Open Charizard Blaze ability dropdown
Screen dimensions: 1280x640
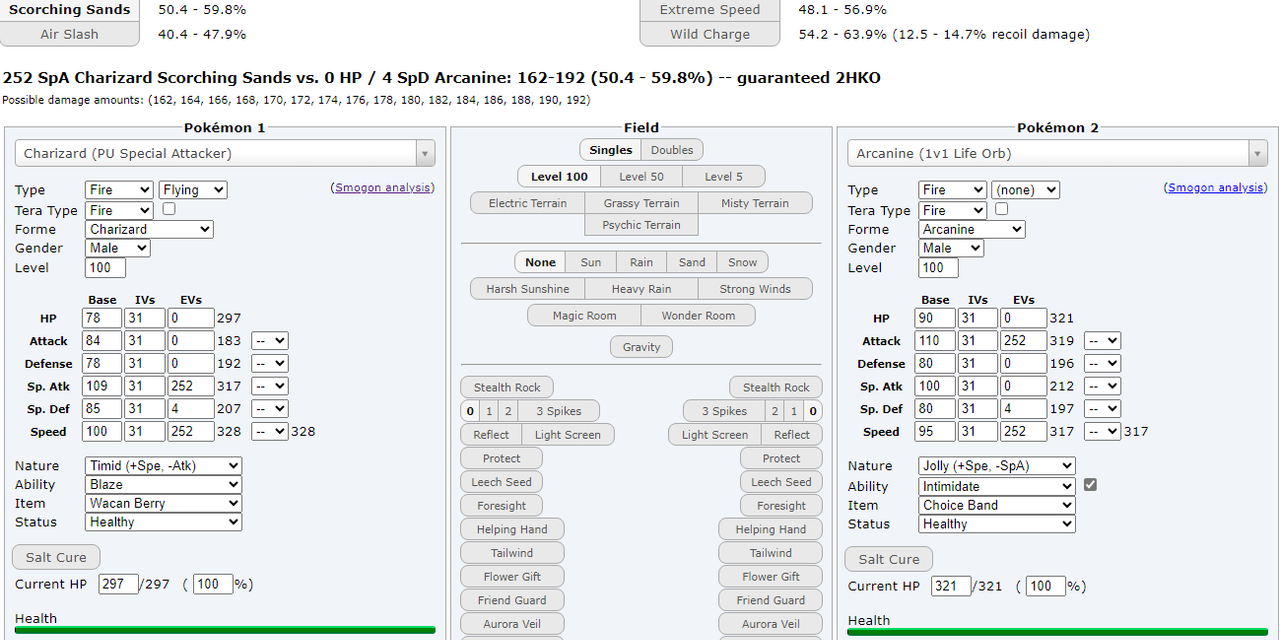pos(164,485)
